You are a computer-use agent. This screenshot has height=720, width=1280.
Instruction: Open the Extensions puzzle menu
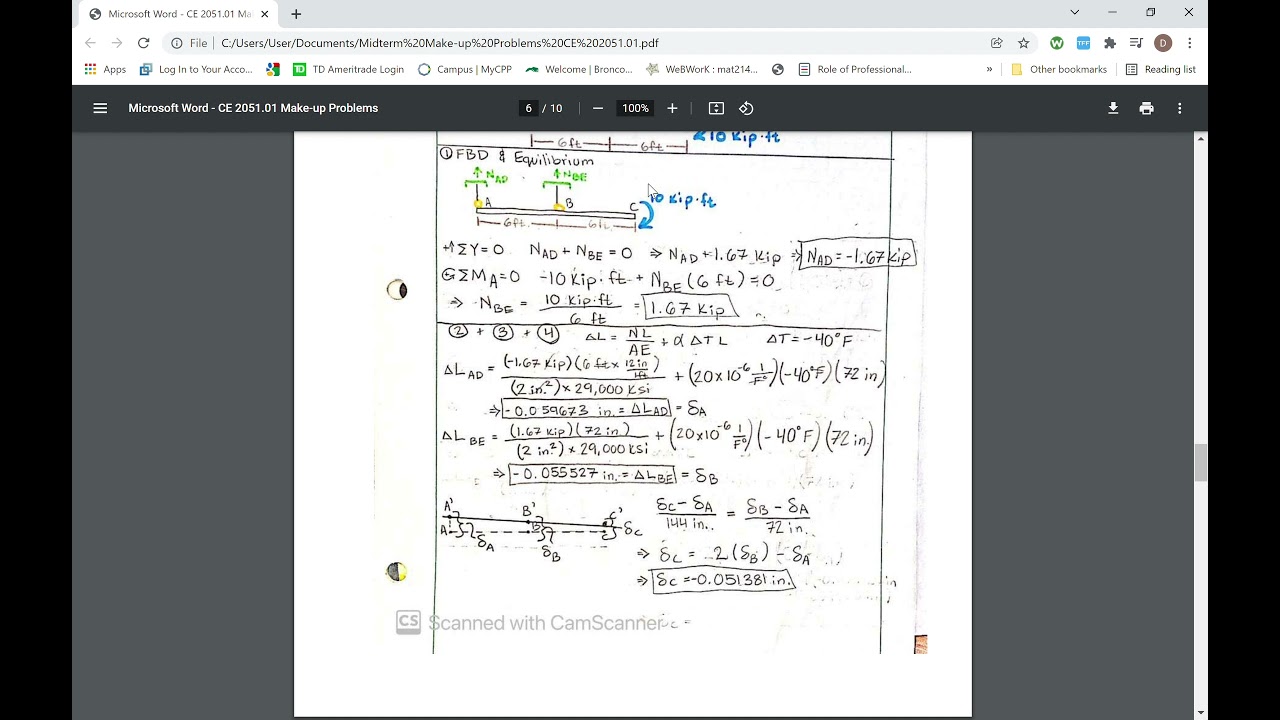tap(1110, 43)
